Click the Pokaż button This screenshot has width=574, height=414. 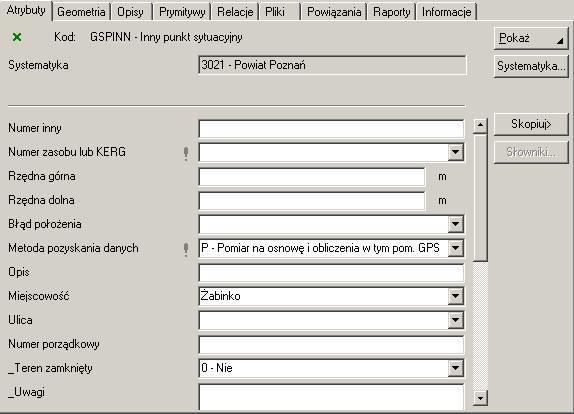[531, 38]
